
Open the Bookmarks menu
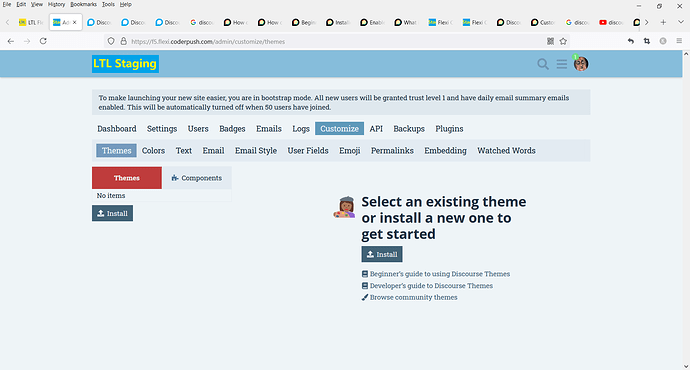click(84, 4)
